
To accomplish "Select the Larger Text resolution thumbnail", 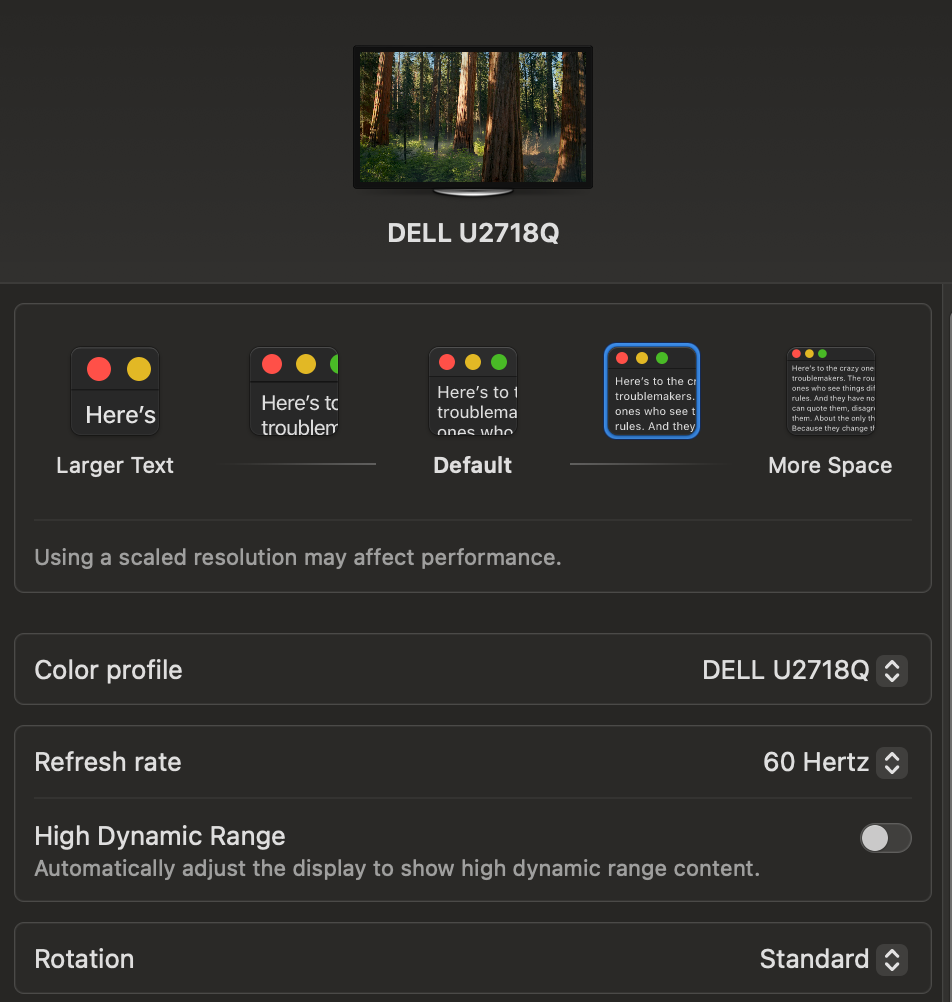I will [115, 391].
